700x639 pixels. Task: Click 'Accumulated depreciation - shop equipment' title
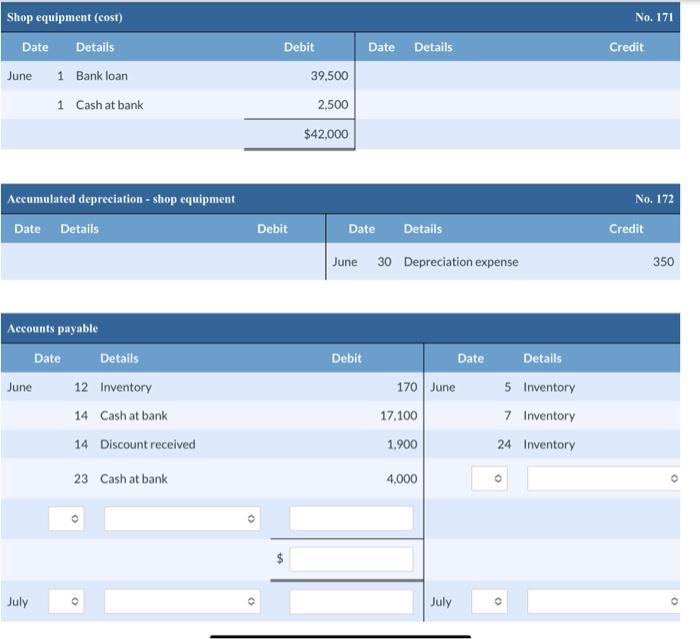[121, 199]
